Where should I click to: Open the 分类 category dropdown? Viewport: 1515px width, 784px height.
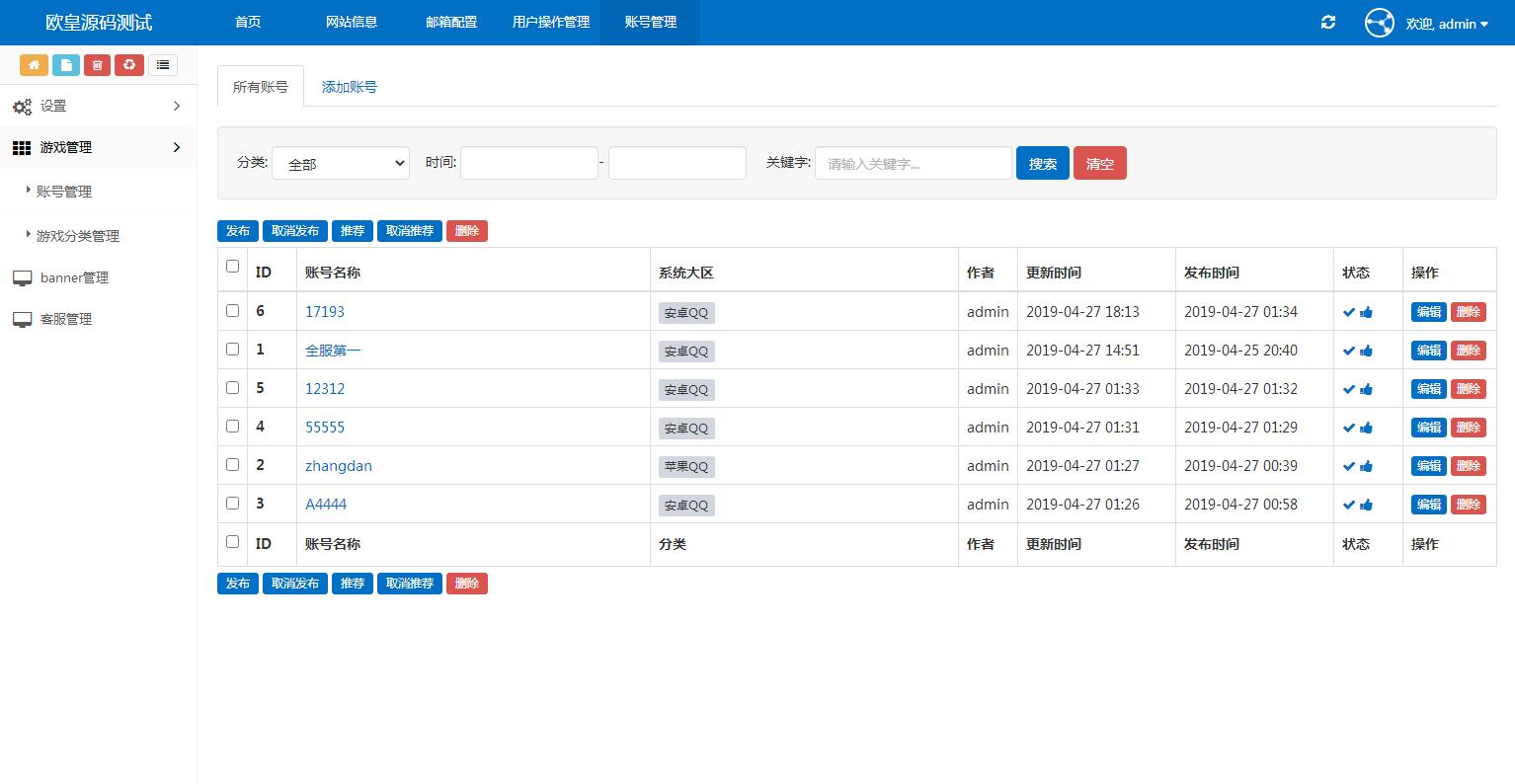click(x=341, y=164)
